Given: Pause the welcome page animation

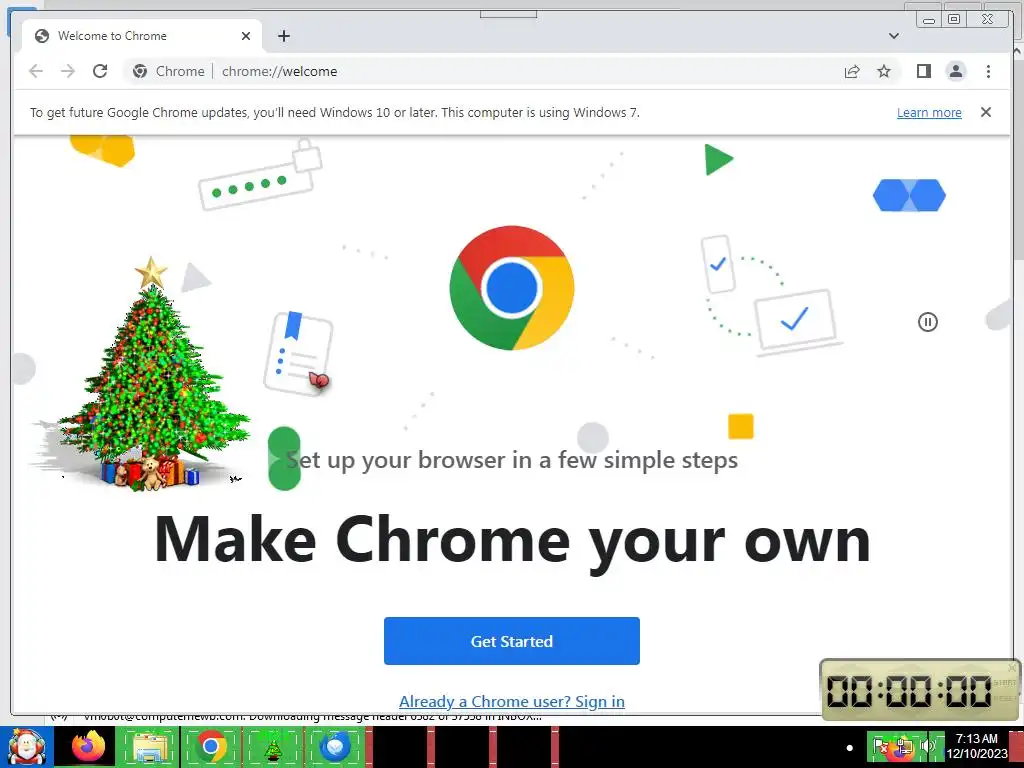Looking at the screenshot, I should [927, 321].
